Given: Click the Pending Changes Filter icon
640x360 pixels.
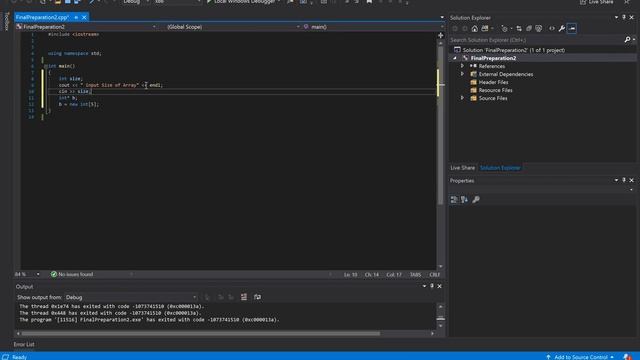Looking at the screenshot, I should tap(504, 29).
